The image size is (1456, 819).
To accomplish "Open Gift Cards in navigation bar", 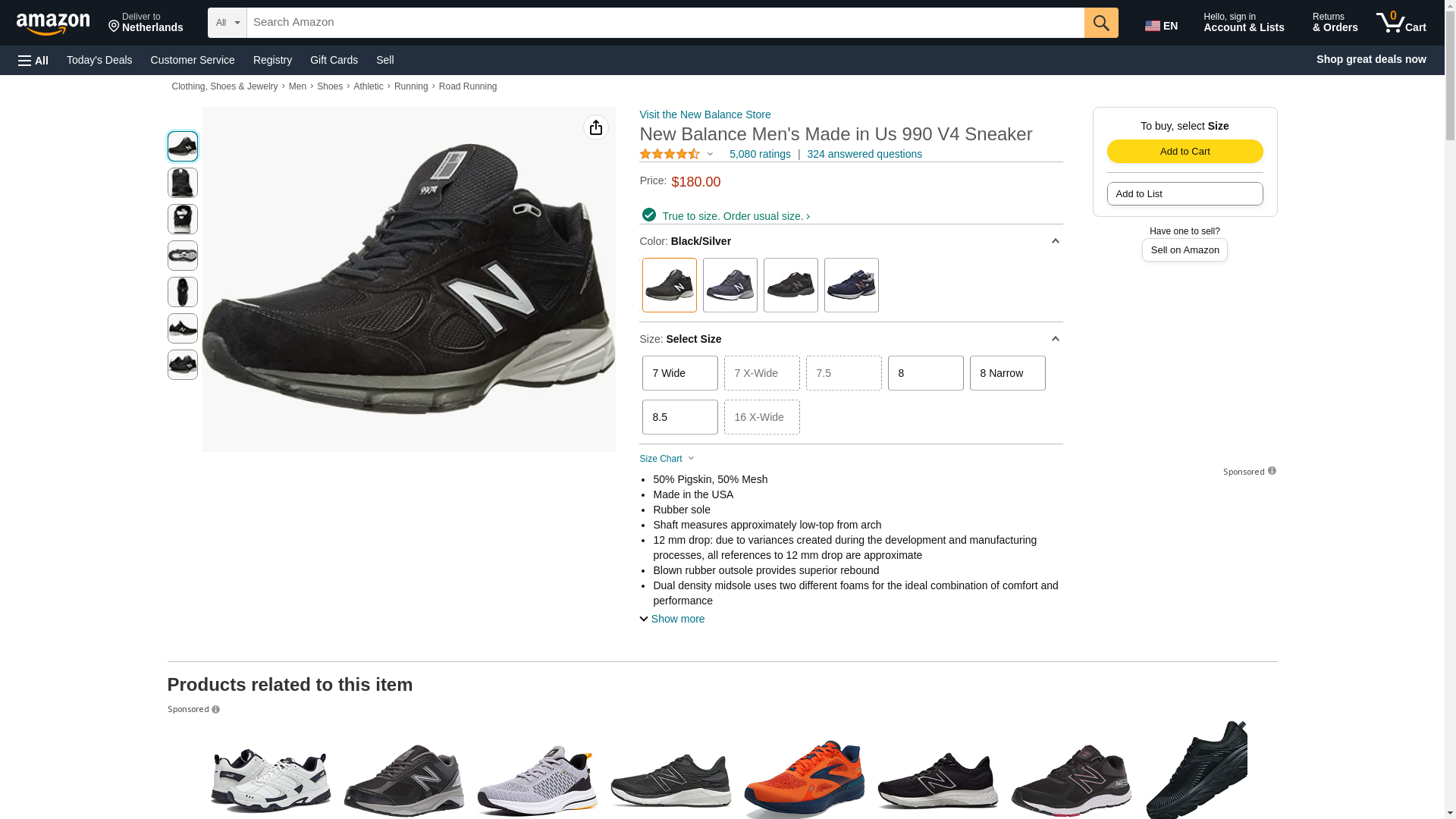I will pos(334,60).
